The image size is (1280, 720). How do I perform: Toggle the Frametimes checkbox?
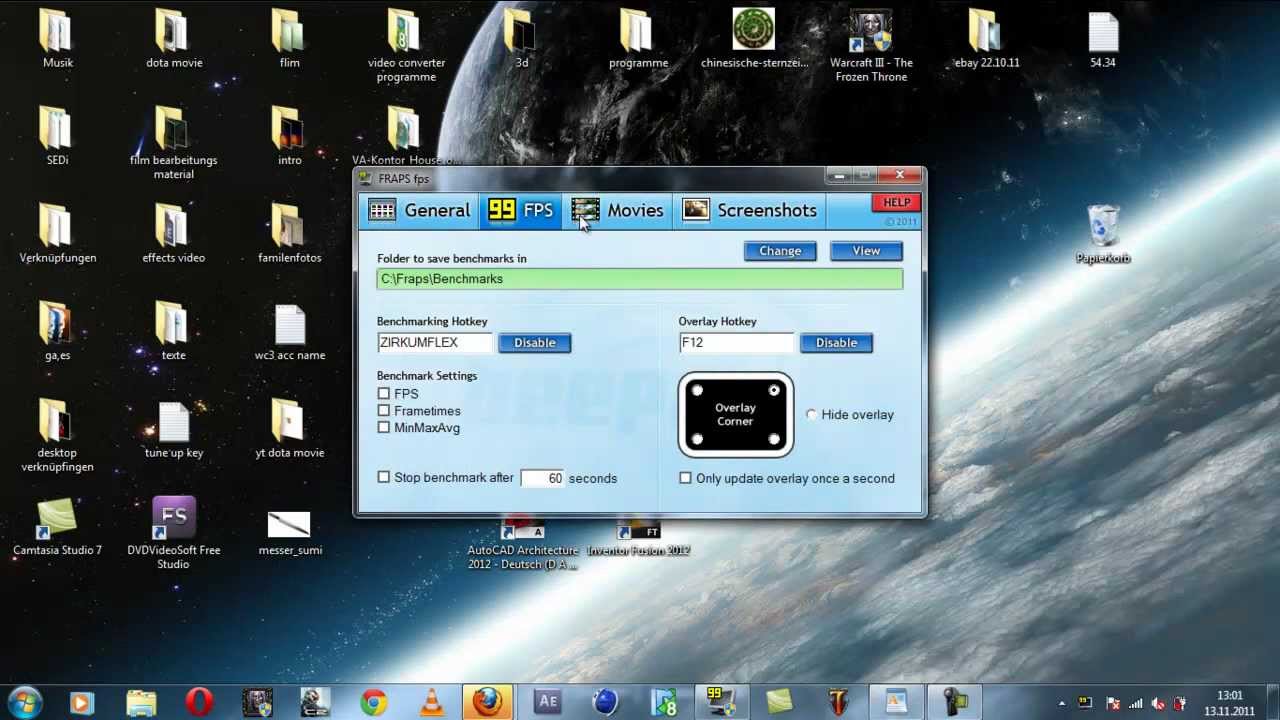tap(384, 411)
